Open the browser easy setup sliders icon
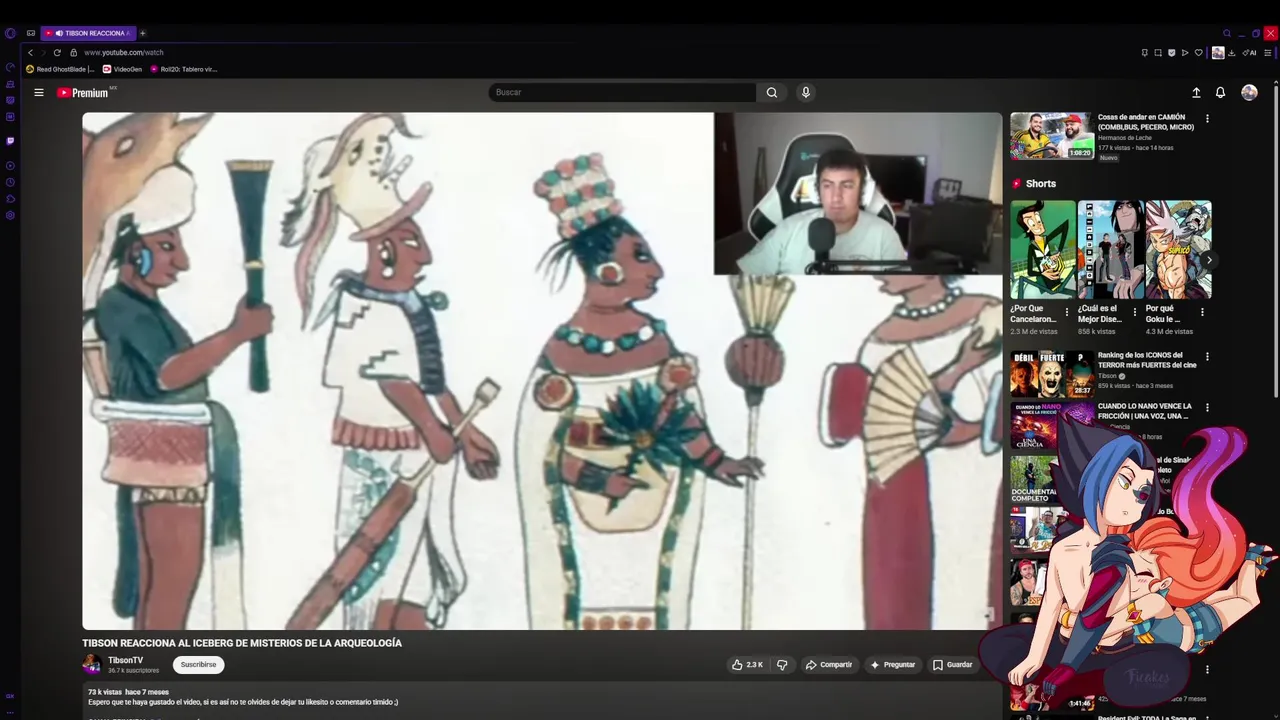The image size is (1280, 720). [1267, 53]
